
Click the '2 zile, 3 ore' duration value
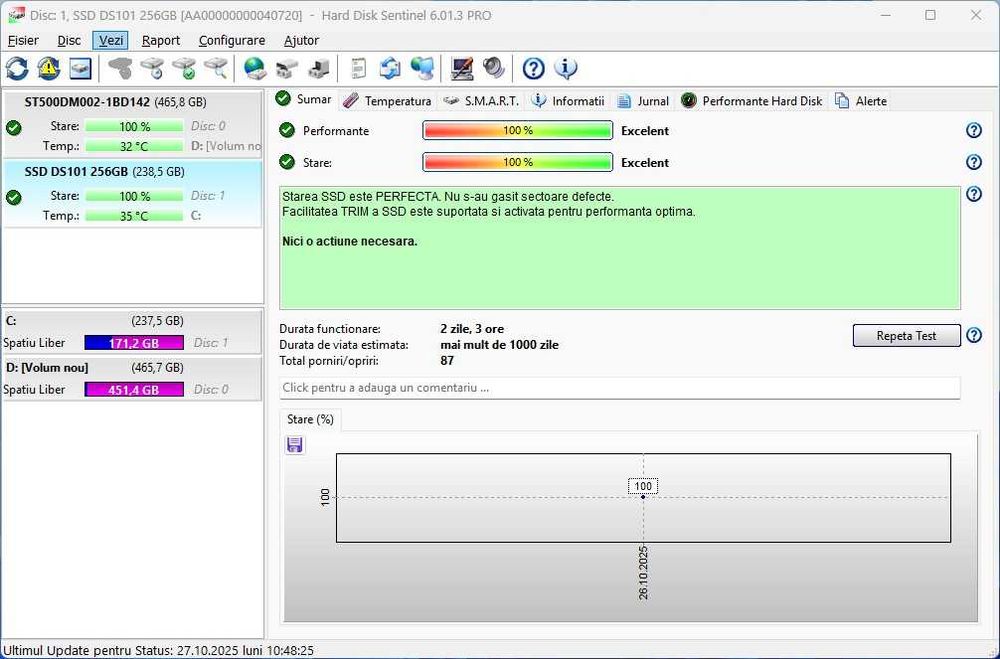pyautogui.click(x=472, y=329)
